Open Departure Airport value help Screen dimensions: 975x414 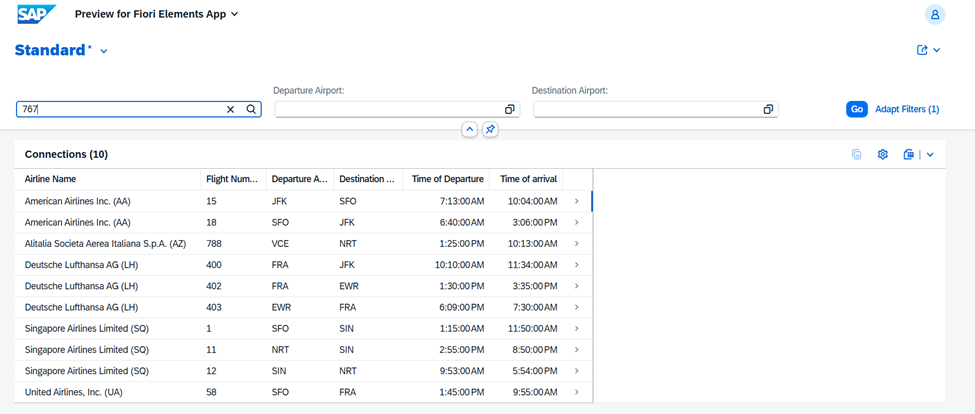point(509,110)
